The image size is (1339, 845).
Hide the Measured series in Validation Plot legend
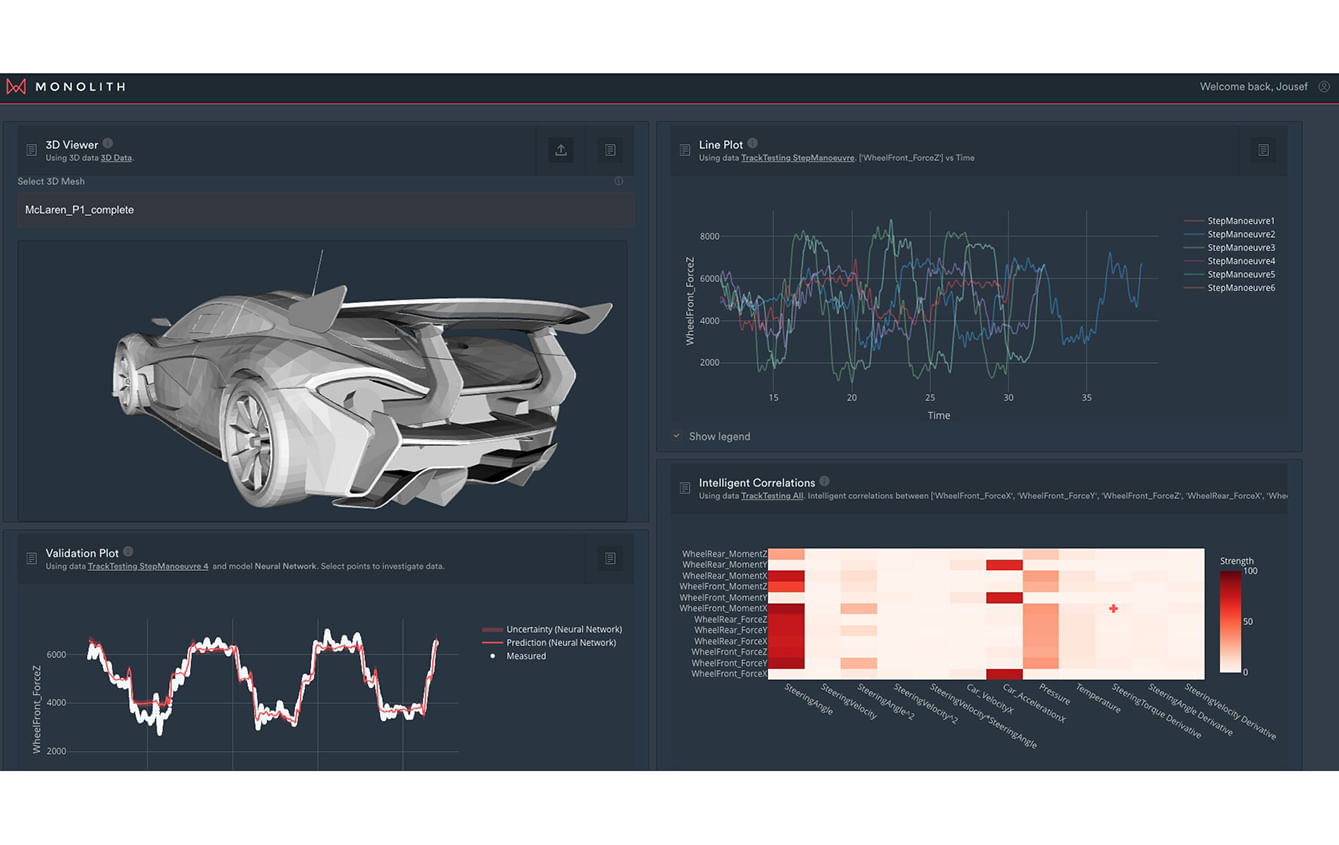click(x=525, y=656)
